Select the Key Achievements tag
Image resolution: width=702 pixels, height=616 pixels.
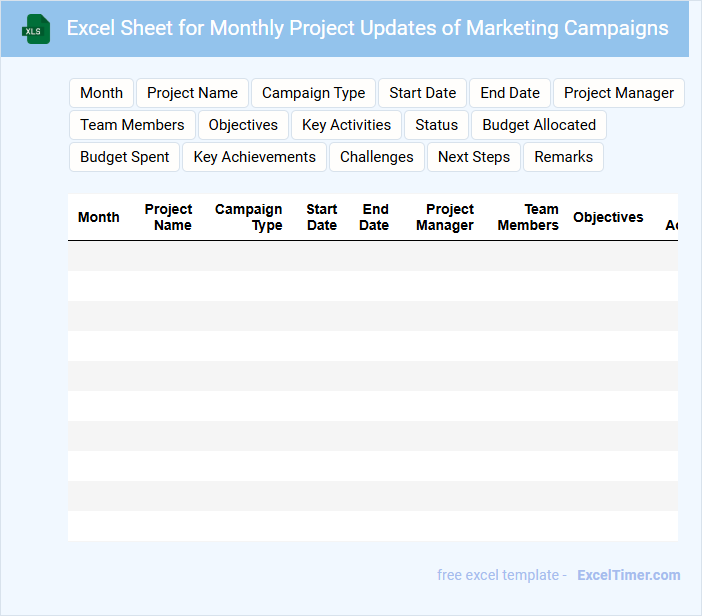point(254,157)
